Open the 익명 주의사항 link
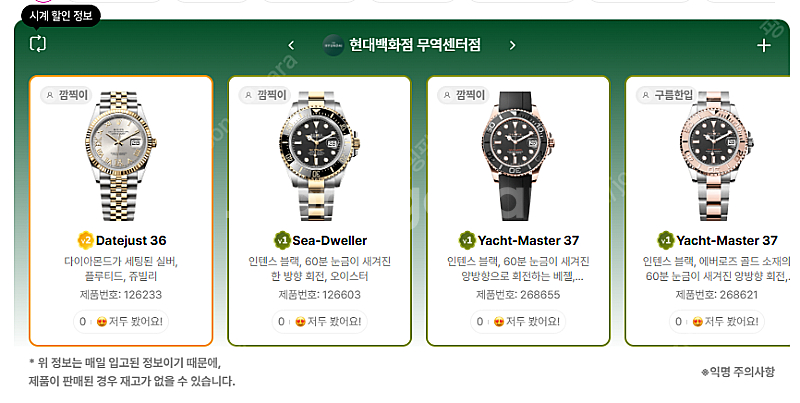Image resolution: width=800 pixels, height=403 pixels. click(x=738, y=371)
